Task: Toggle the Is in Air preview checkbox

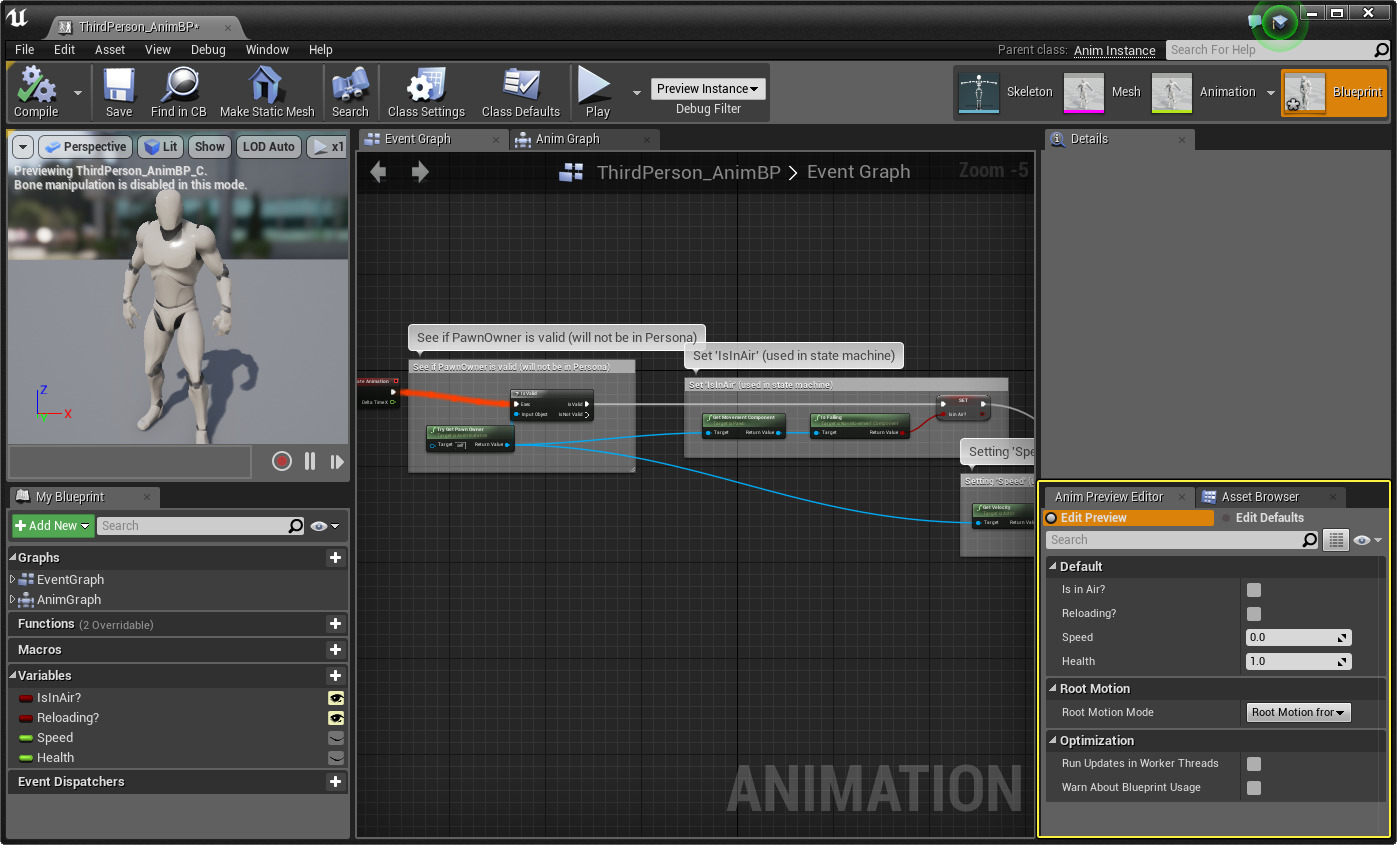Action: point(1254,590)
